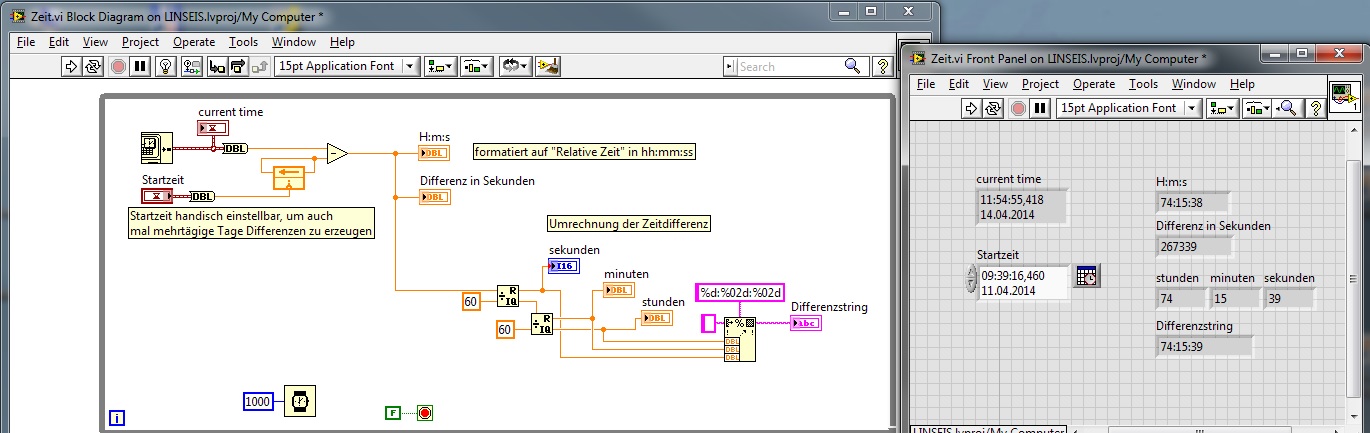
Task: Click Run arrow in Block Diagram toolbar
Action: pyautogui.click(x=72, y=67)
